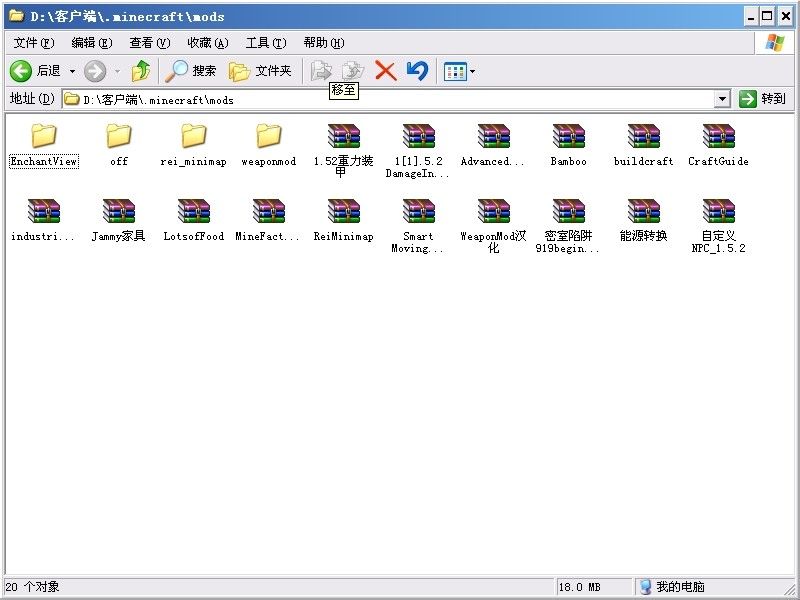Select the Smart Moving archive icon
The width and height of the screenshot is (800, 600).
419,211
